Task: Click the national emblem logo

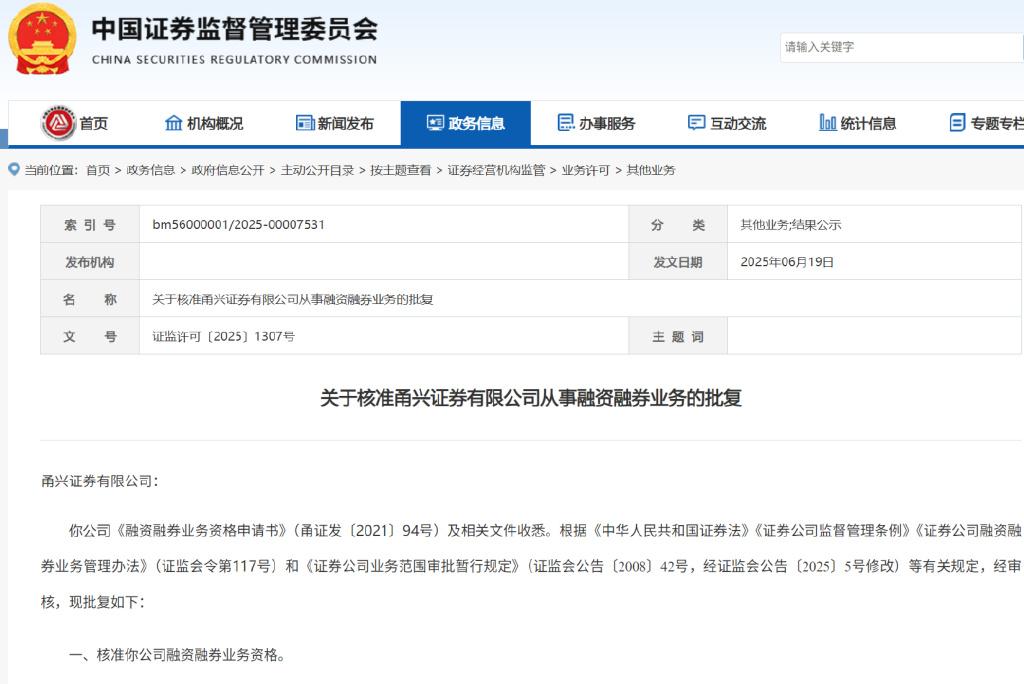Action: click(42, 39)
